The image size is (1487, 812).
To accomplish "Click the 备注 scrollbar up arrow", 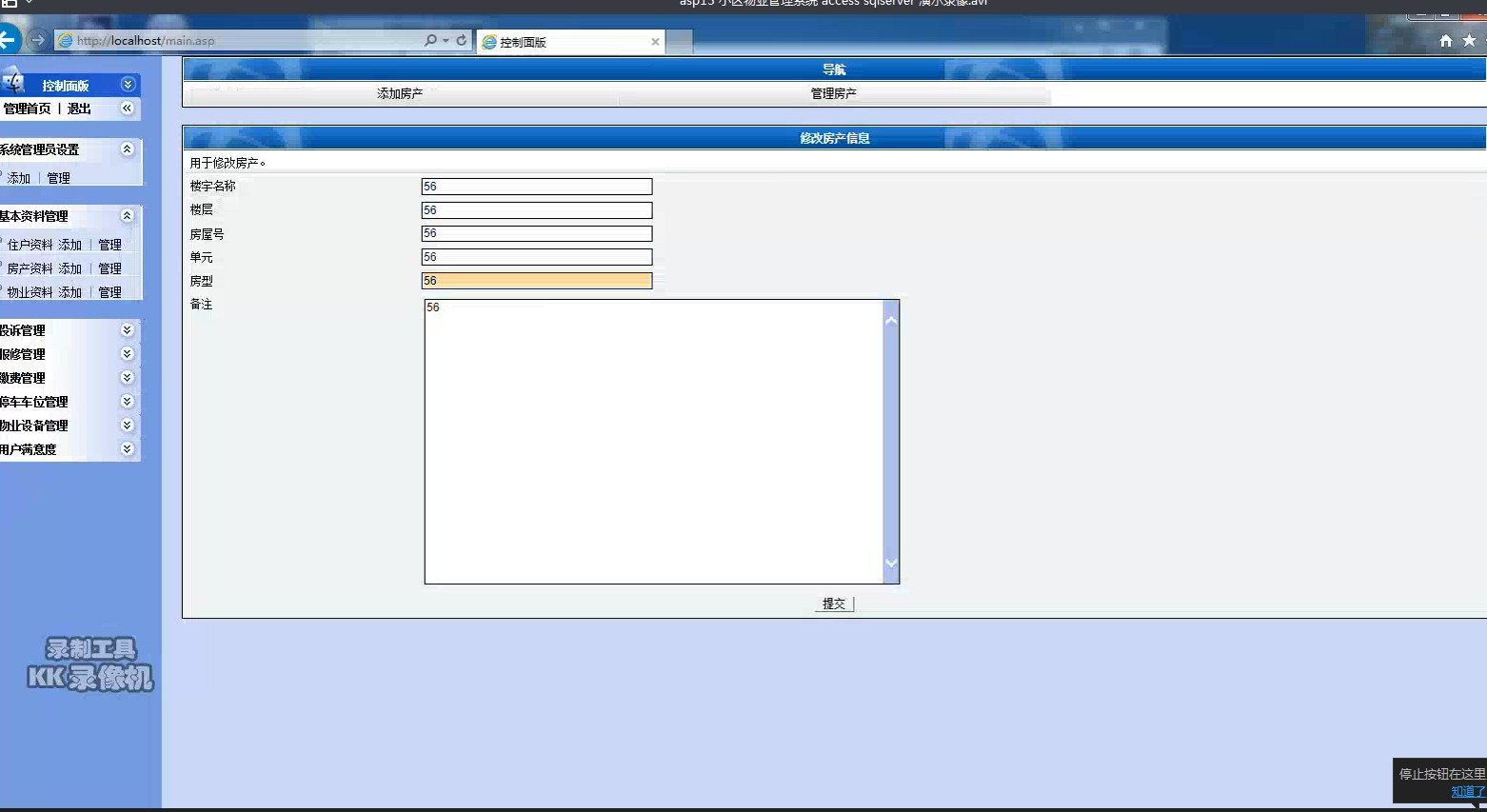I will click(x=891, y=321).
